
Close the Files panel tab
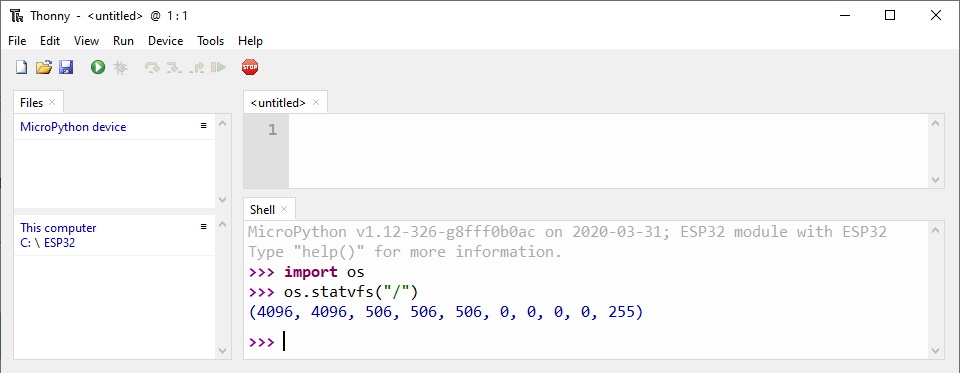[x=52, y=102]
